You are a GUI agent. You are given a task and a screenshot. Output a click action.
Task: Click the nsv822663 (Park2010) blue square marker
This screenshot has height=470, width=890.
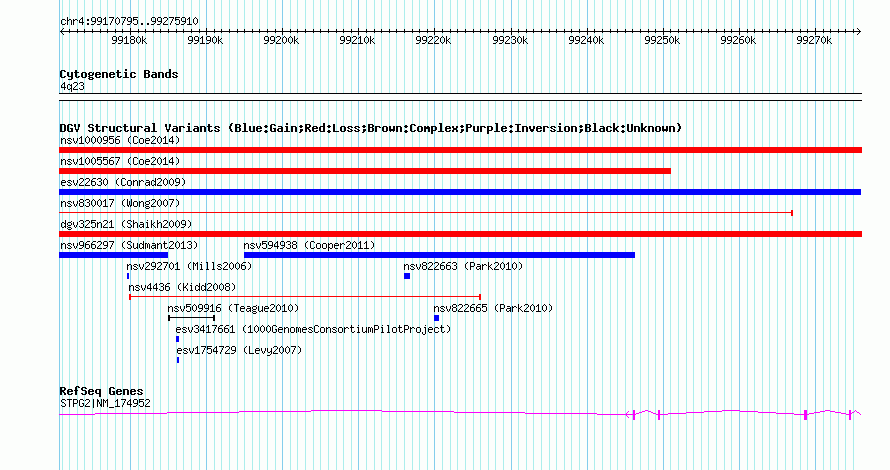[x=407, y=276]
